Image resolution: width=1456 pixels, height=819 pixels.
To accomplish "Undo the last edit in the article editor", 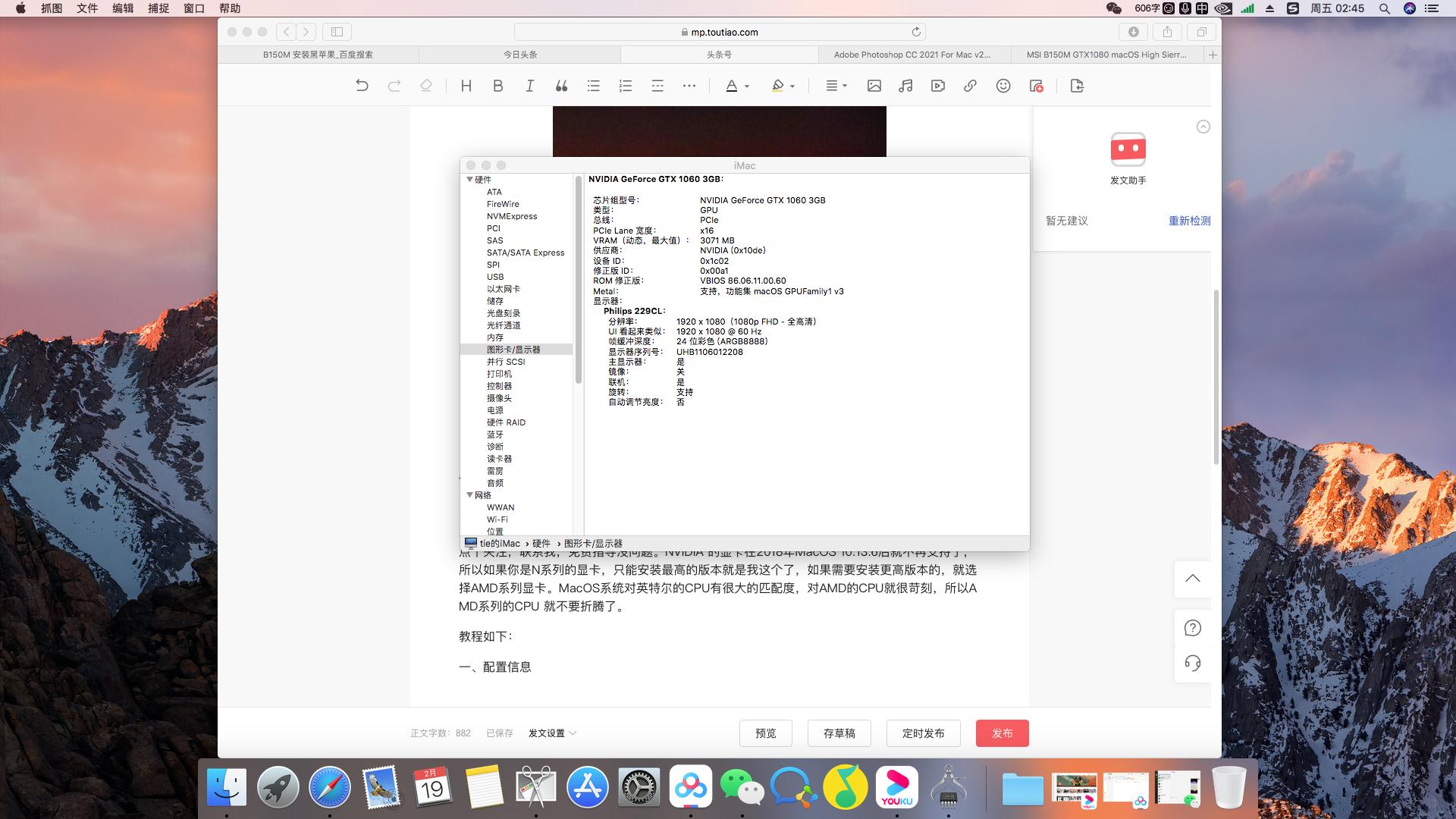I will [363, 86].
